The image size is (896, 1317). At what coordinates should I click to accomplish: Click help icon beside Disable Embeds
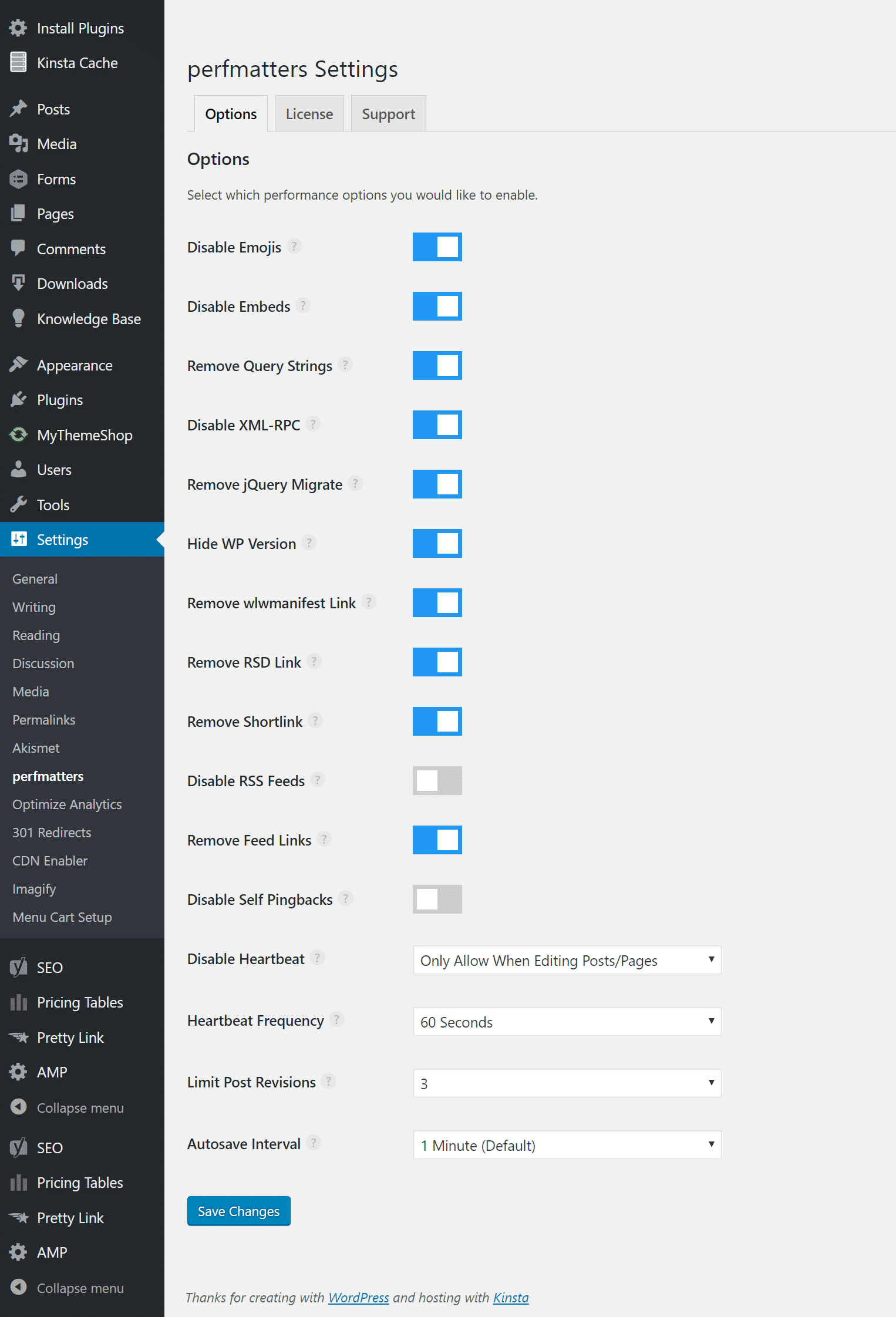(303, 305)
